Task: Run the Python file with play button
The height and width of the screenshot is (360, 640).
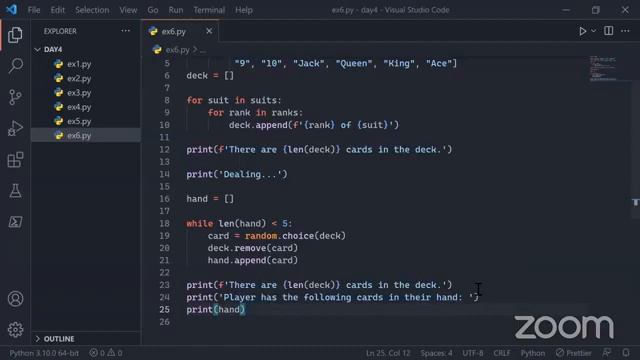Action: (x=582, y=31)
